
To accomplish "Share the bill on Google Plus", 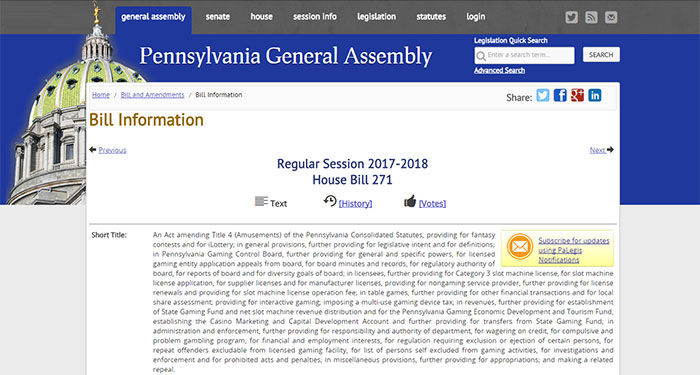I will (577, 95).
